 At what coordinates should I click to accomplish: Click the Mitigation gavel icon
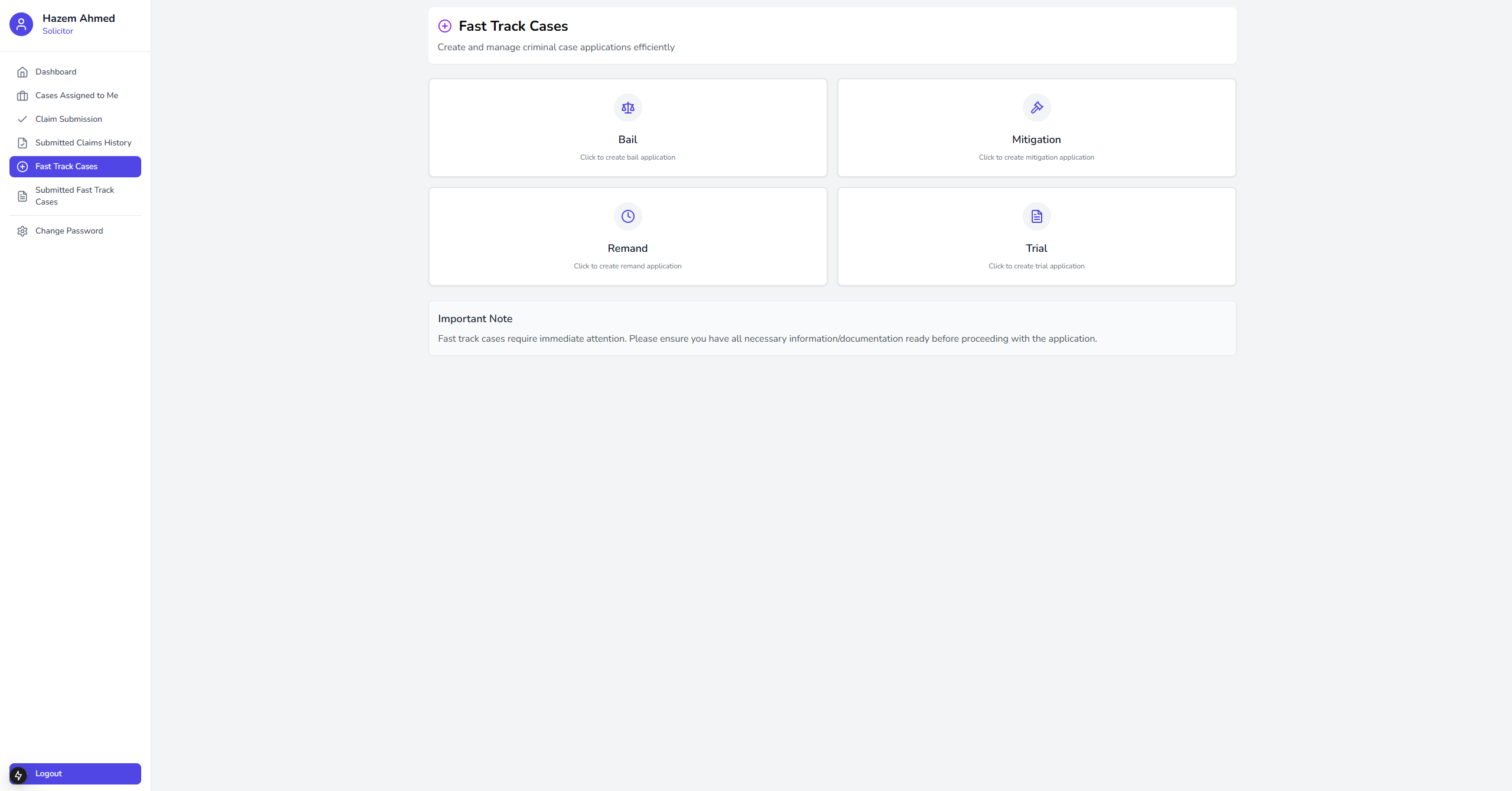[x=1036, y=108]
